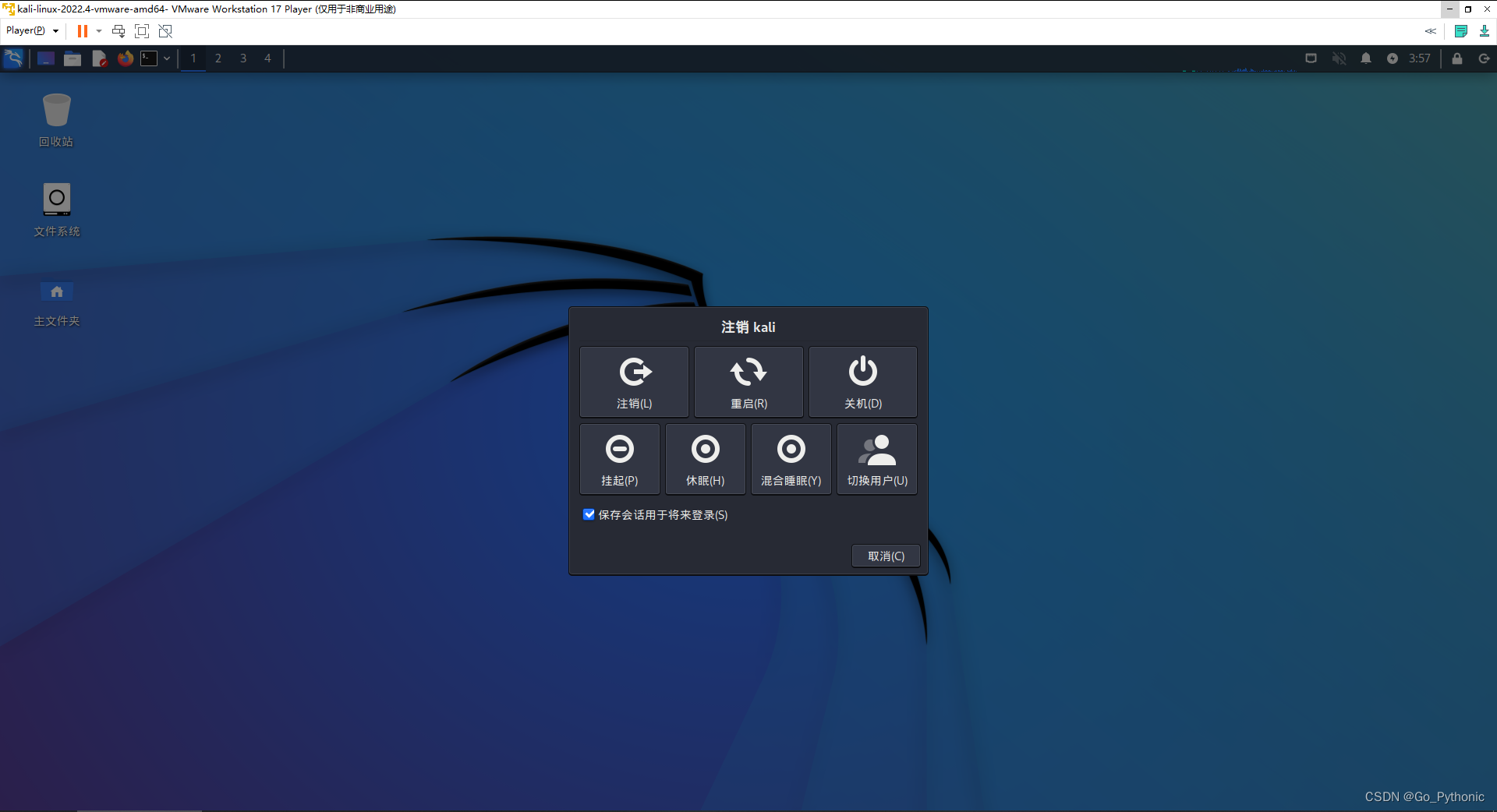Click the VMware unity mode icon
1497x812 pixels.
165,31
